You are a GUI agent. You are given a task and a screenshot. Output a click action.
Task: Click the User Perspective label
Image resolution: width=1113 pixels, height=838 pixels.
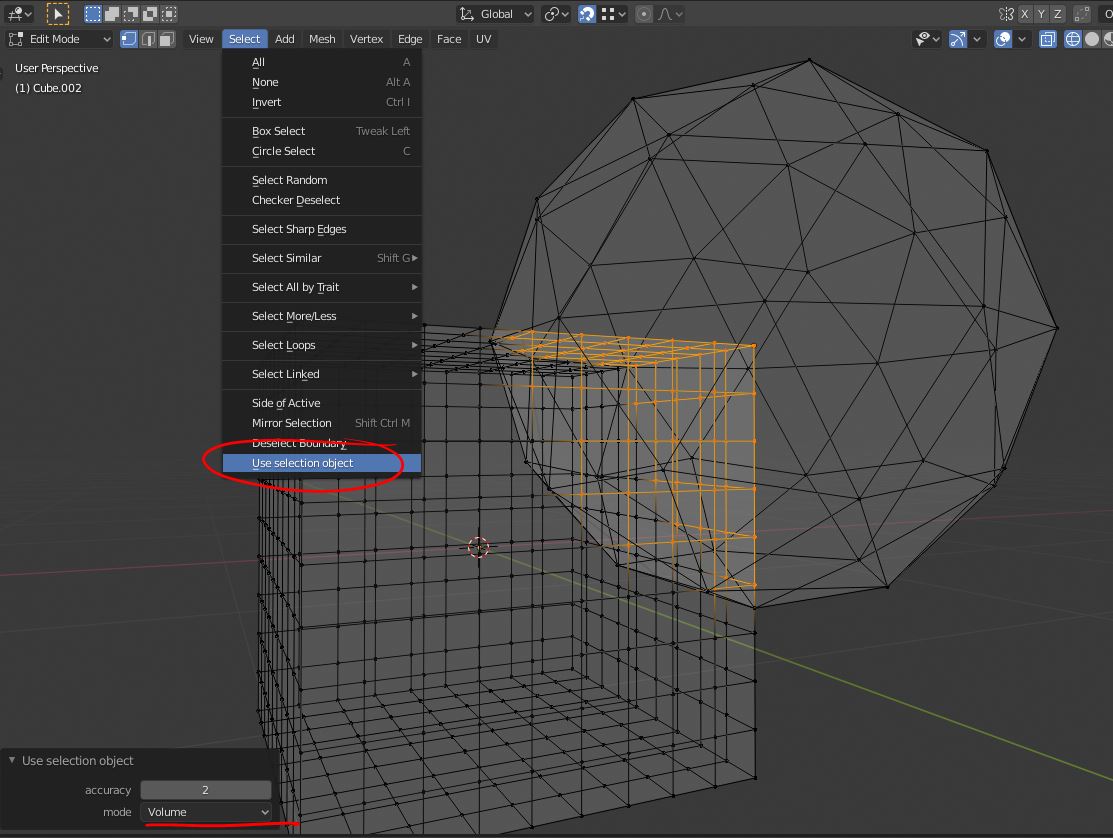click(57, 68)
